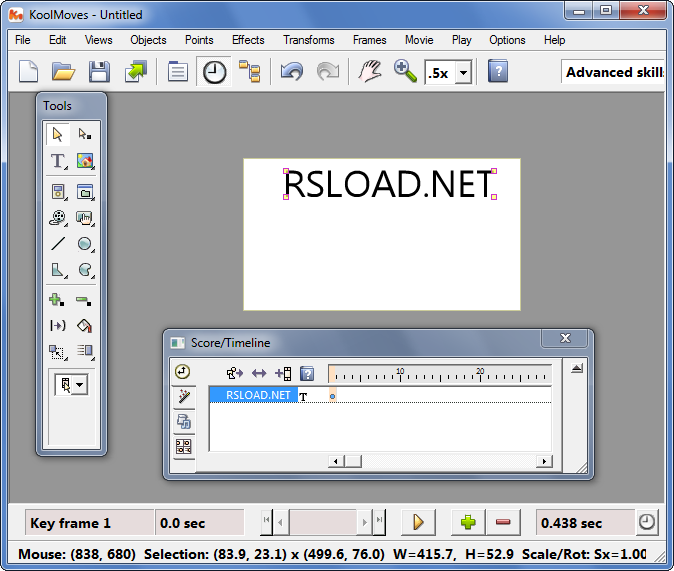
Task: Open the Score/Timeline help icon
Action: tap(307, 374)
